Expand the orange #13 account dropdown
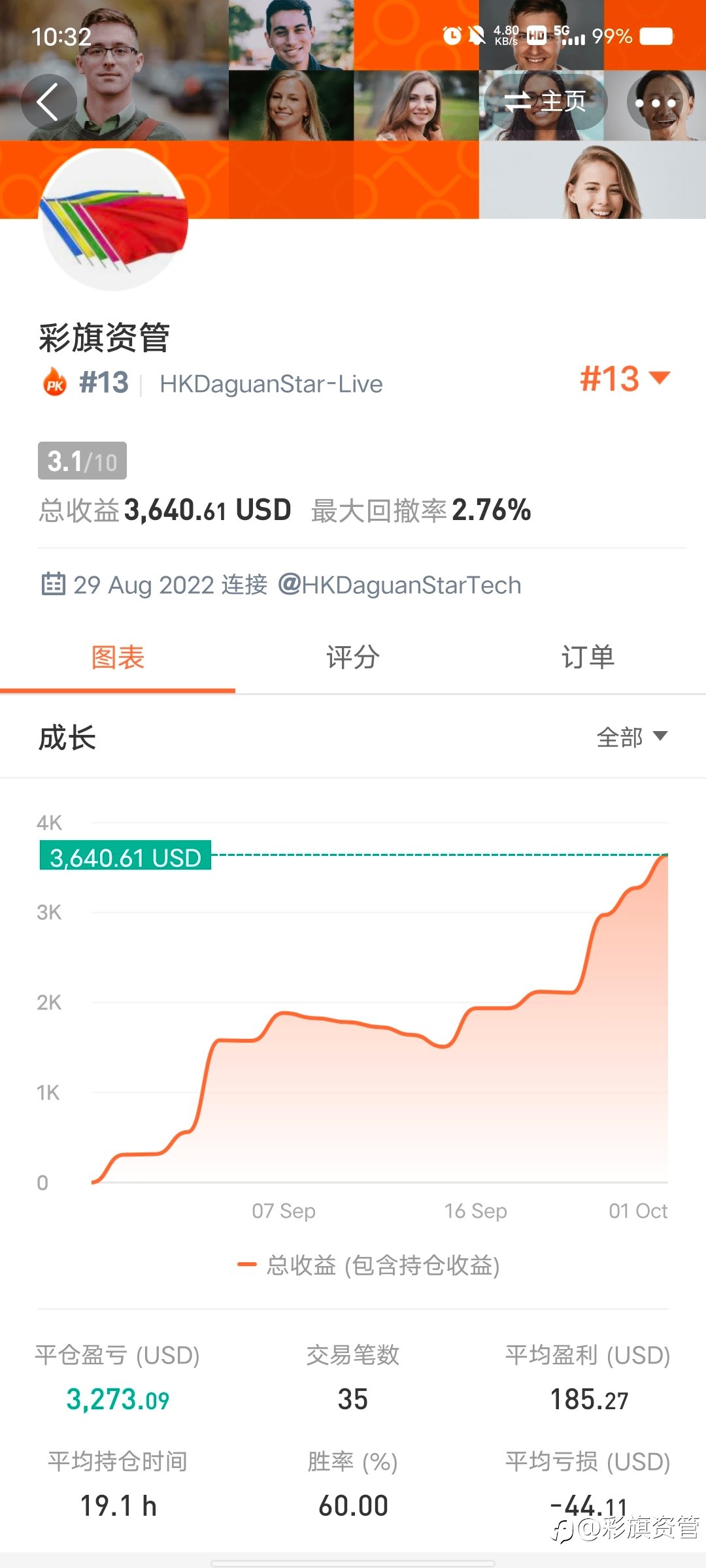This screenshot has height=1568, width=706. click(625, 379)
